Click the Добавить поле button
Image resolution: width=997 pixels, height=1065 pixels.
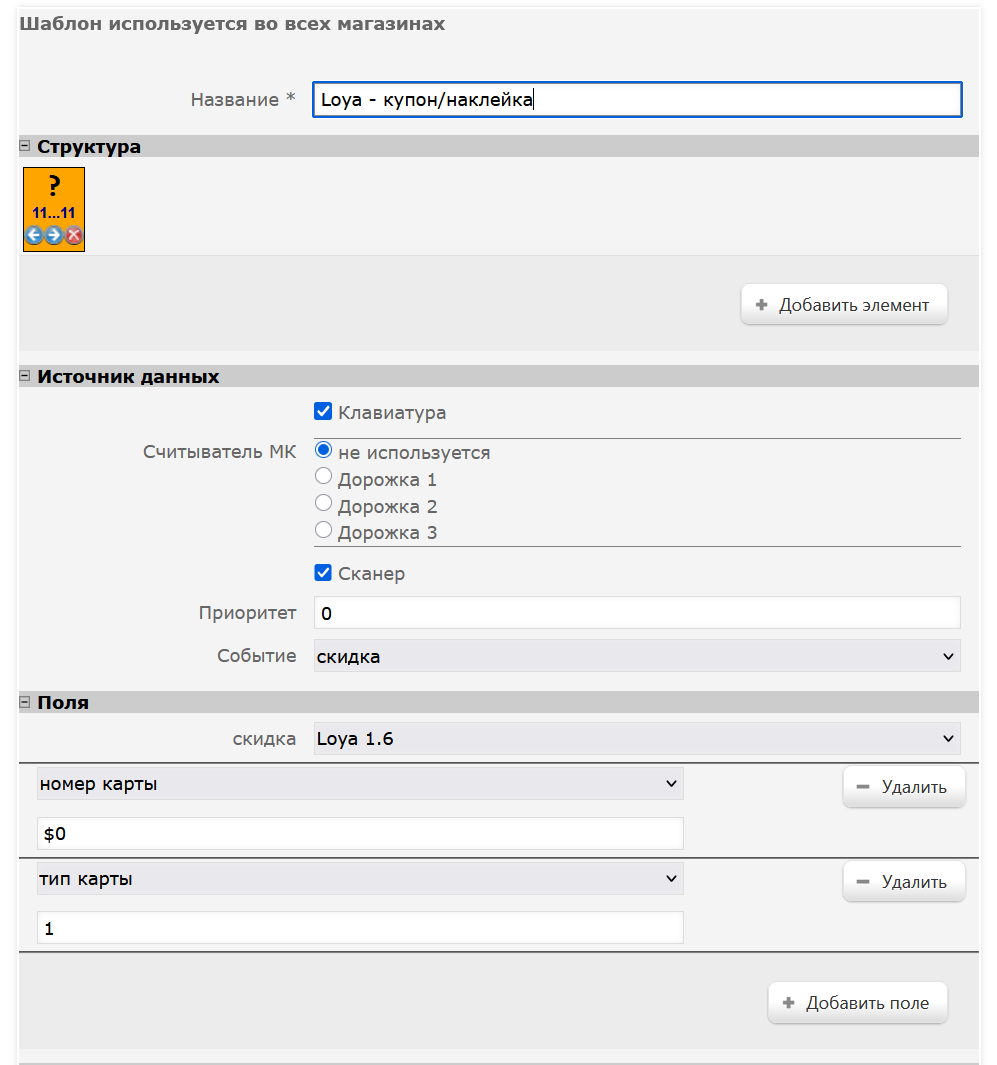click(x=857, y=1003)
